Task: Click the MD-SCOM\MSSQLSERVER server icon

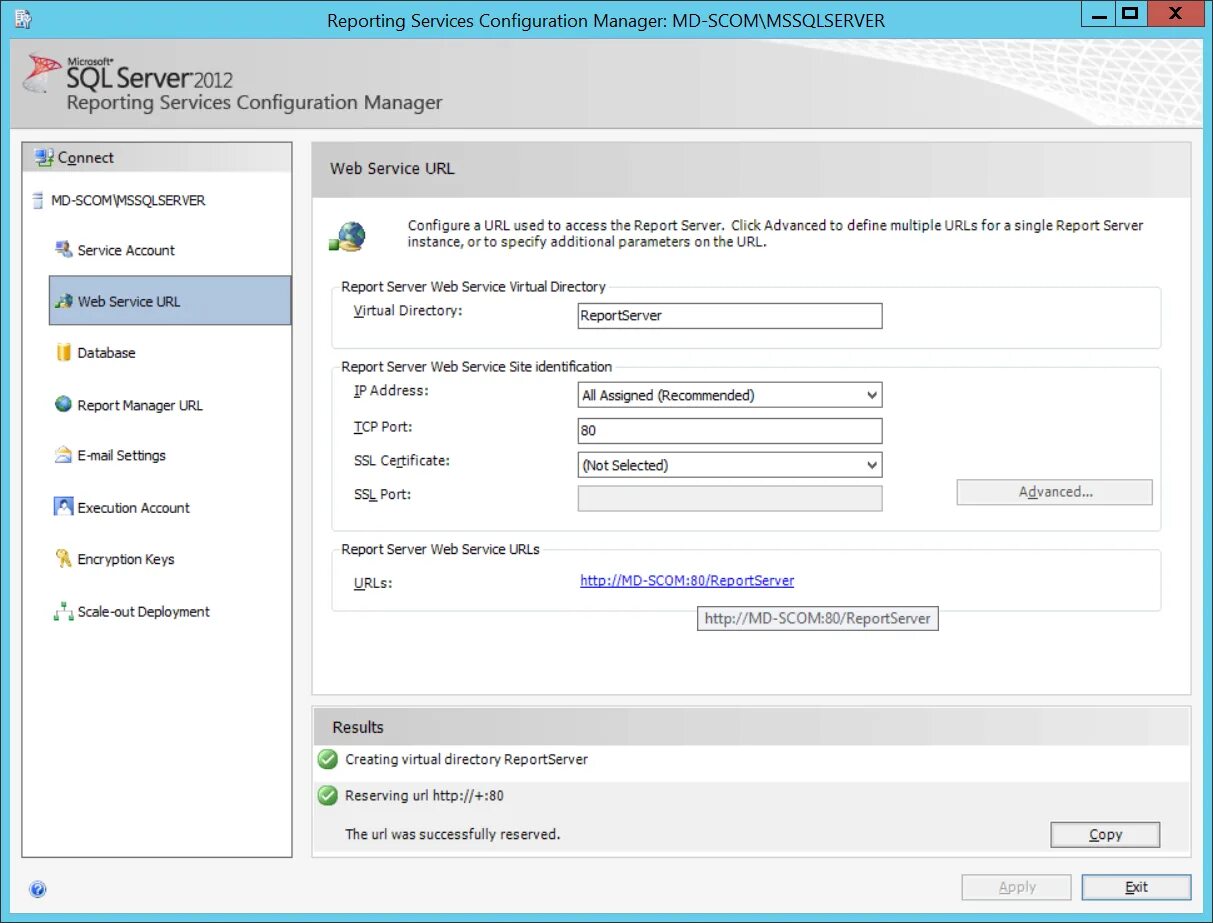Action: point(38,200)
